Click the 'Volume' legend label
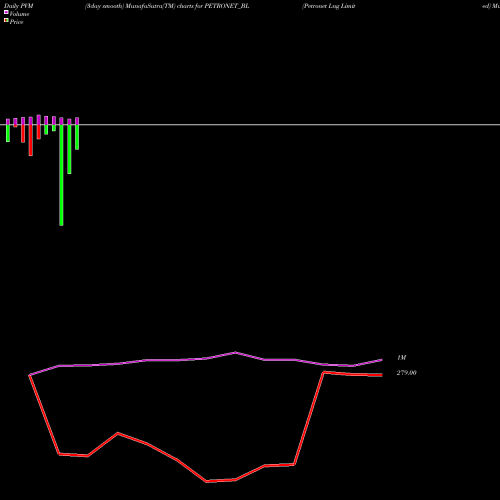The height and width of the screenshot is (500, 500). click(x=19, y=14)
